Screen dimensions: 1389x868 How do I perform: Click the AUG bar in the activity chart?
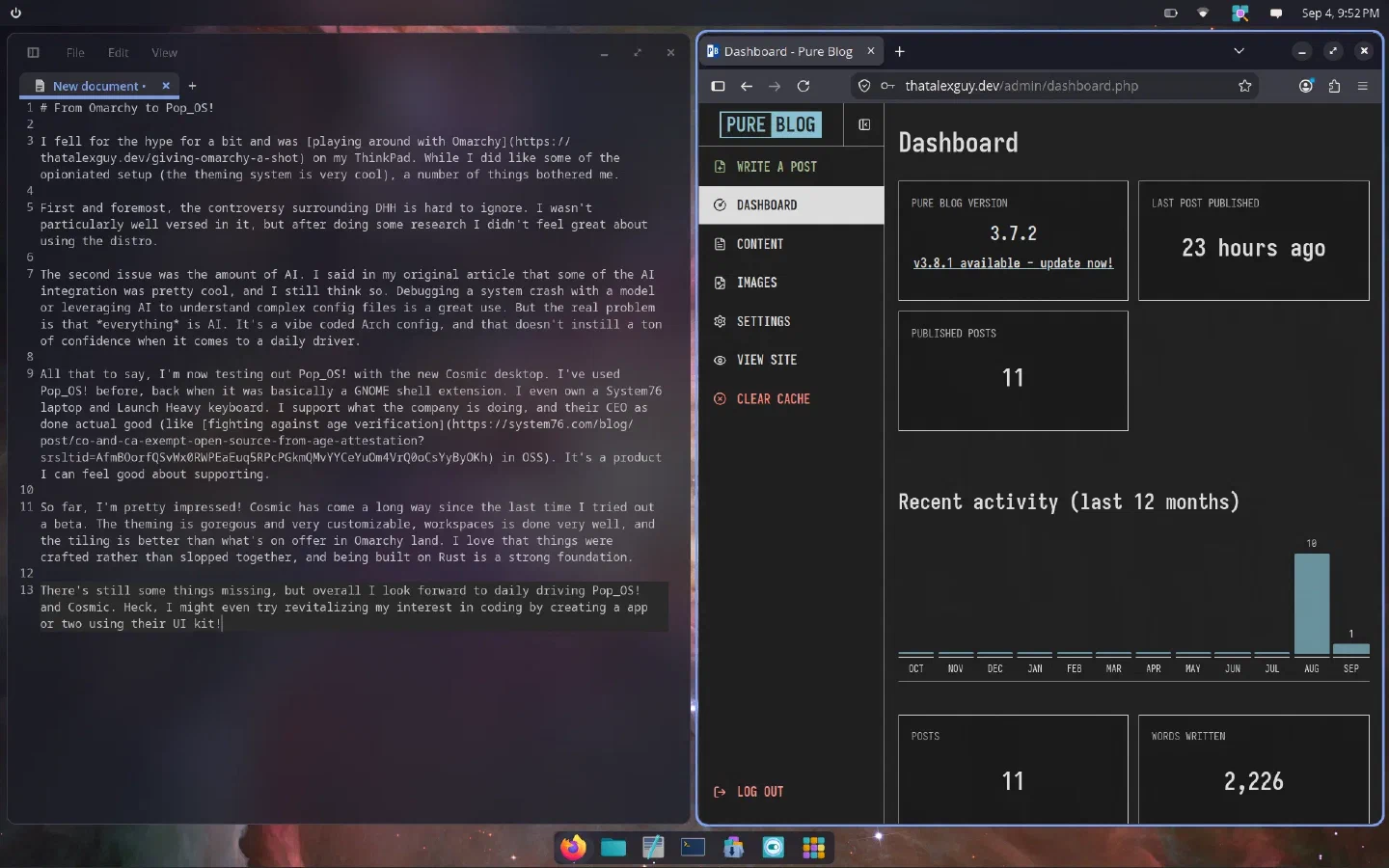tap(1312, 604)
